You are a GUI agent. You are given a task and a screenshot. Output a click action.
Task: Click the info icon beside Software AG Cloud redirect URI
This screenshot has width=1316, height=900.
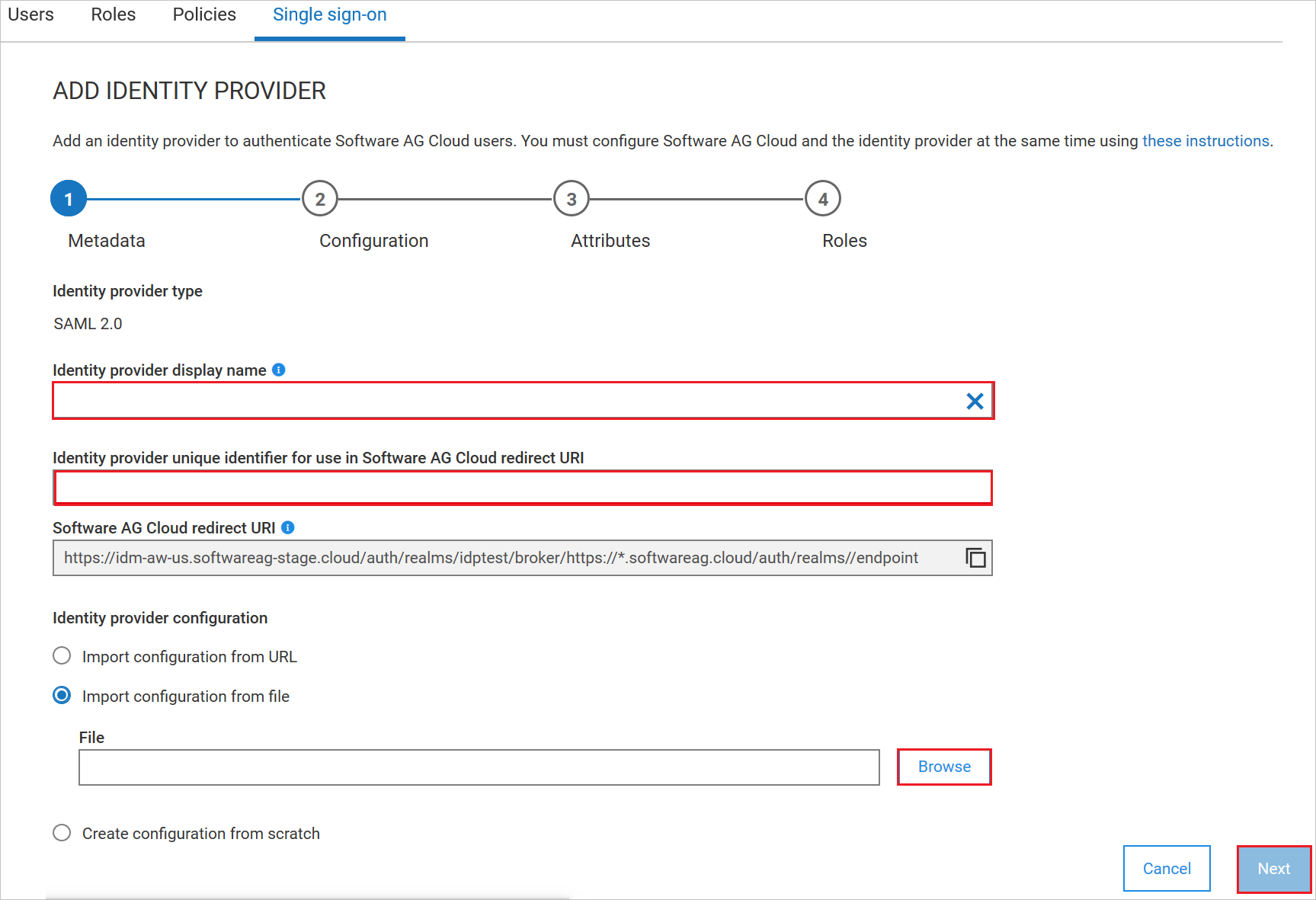point(288,527)
